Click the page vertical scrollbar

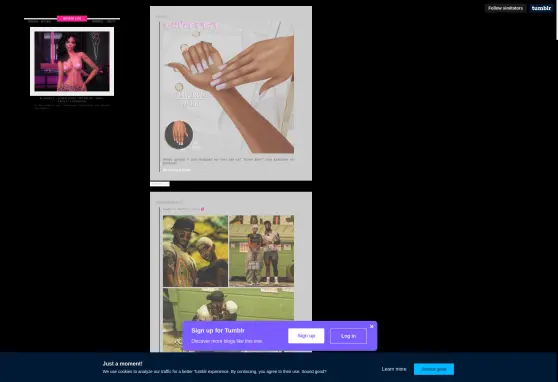[x=557, y=20]
